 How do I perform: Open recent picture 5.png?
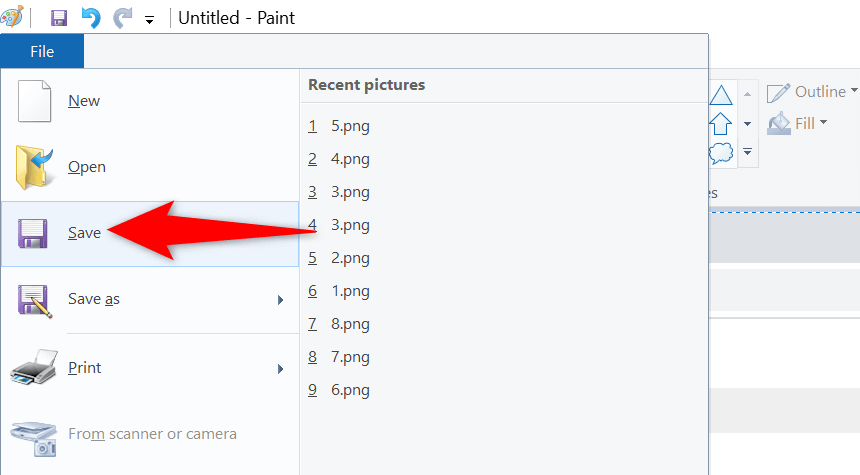pyautogui.click(x=350, y=126)
